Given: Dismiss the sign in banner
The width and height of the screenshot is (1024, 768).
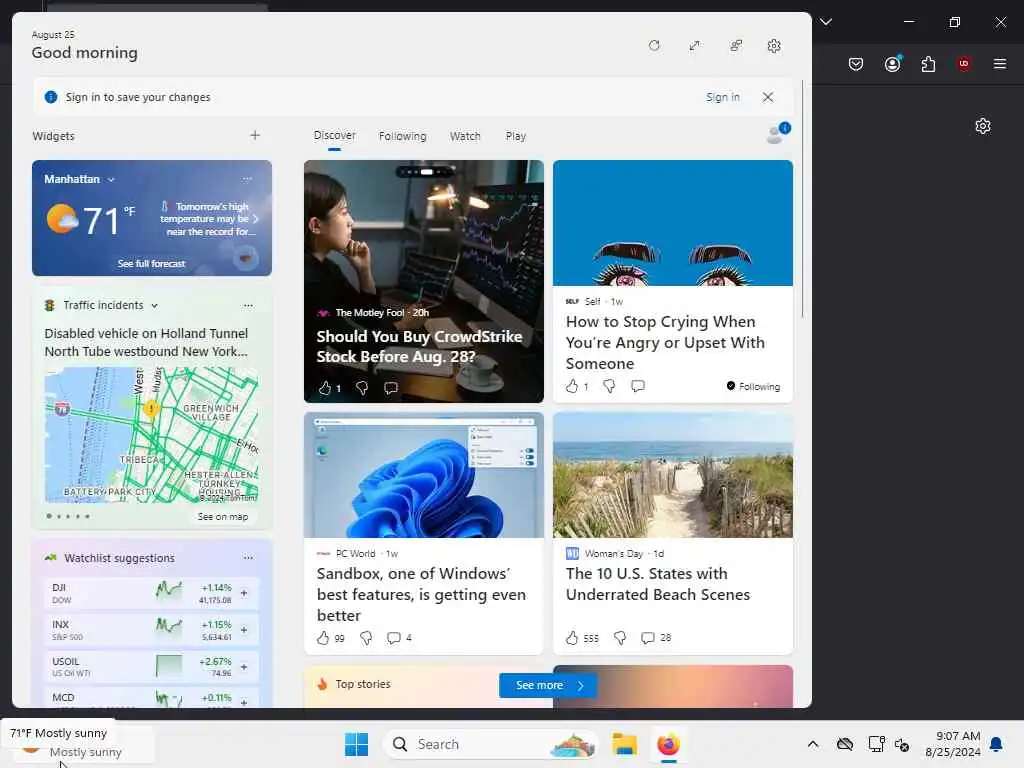Looking at the screenshot, I should coord(768,97).
